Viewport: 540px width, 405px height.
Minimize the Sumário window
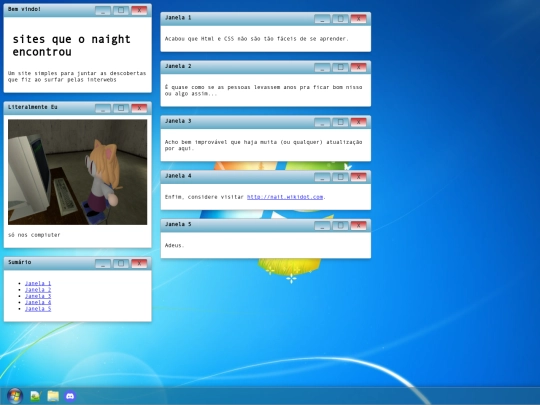pos(103,263)
